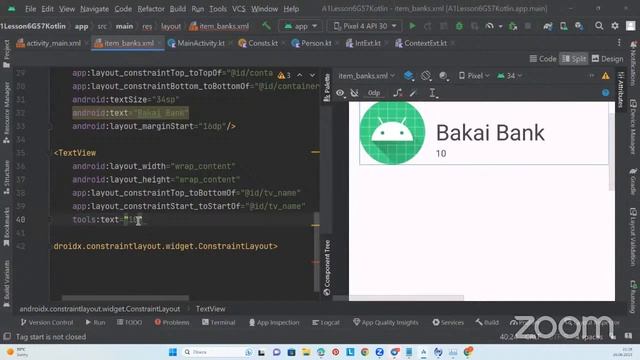Go to previous highlighted error arrow
Image resolution: width=640 pixels, height=360 pixels.
point(300,75)
